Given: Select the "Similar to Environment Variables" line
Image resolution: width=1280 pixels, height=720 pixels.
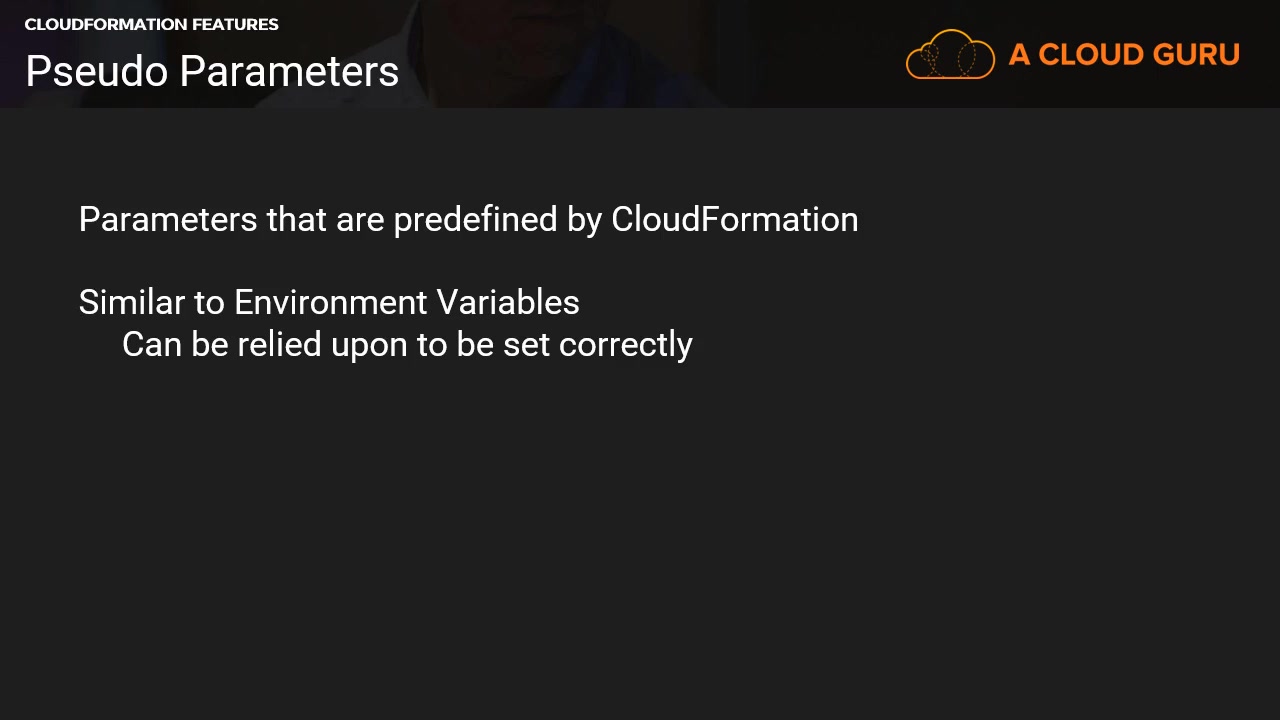Looking at the screenshot, I should [x=329, y=302].
